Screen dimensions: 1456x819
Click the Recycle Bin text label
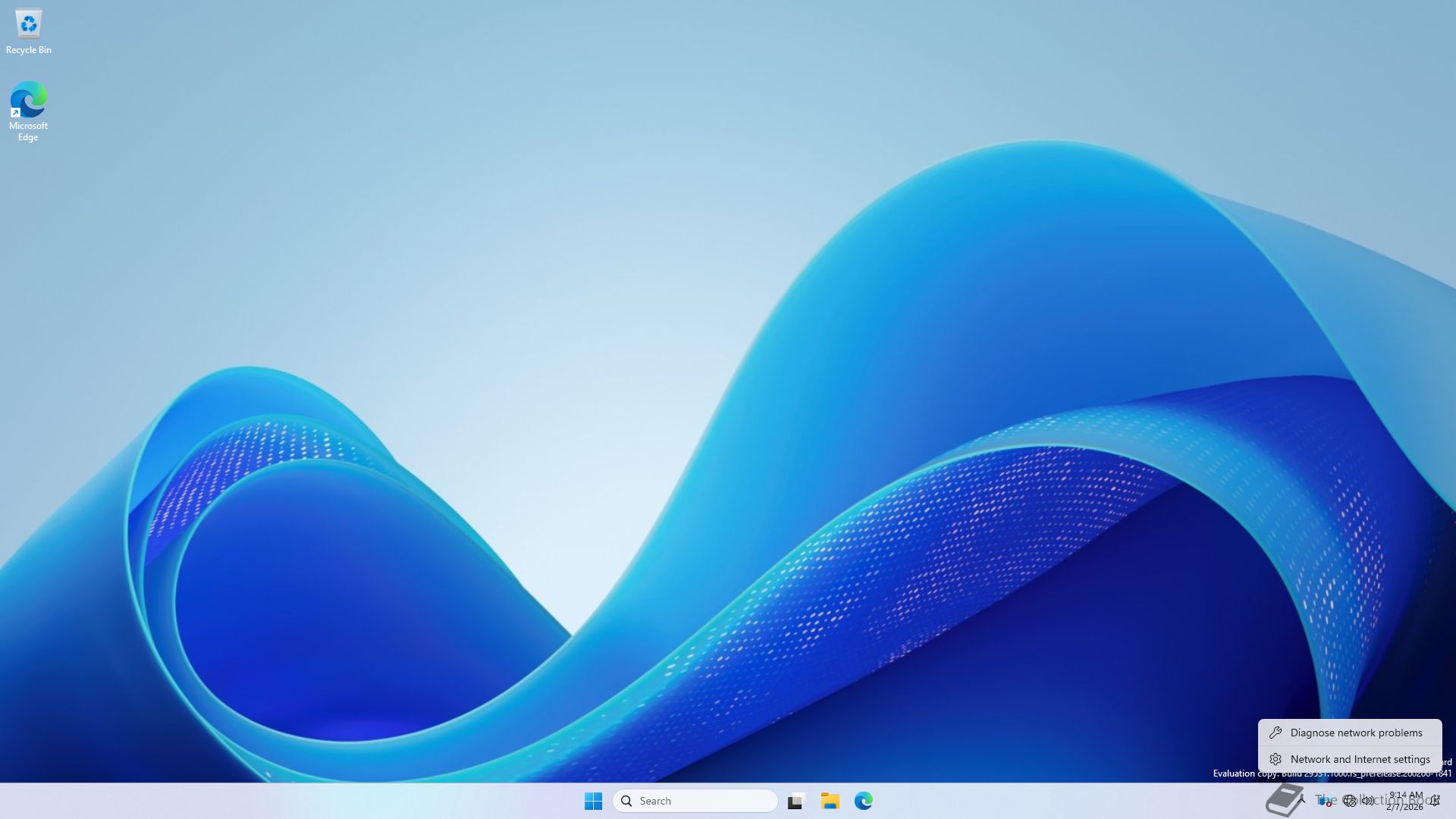28,50
